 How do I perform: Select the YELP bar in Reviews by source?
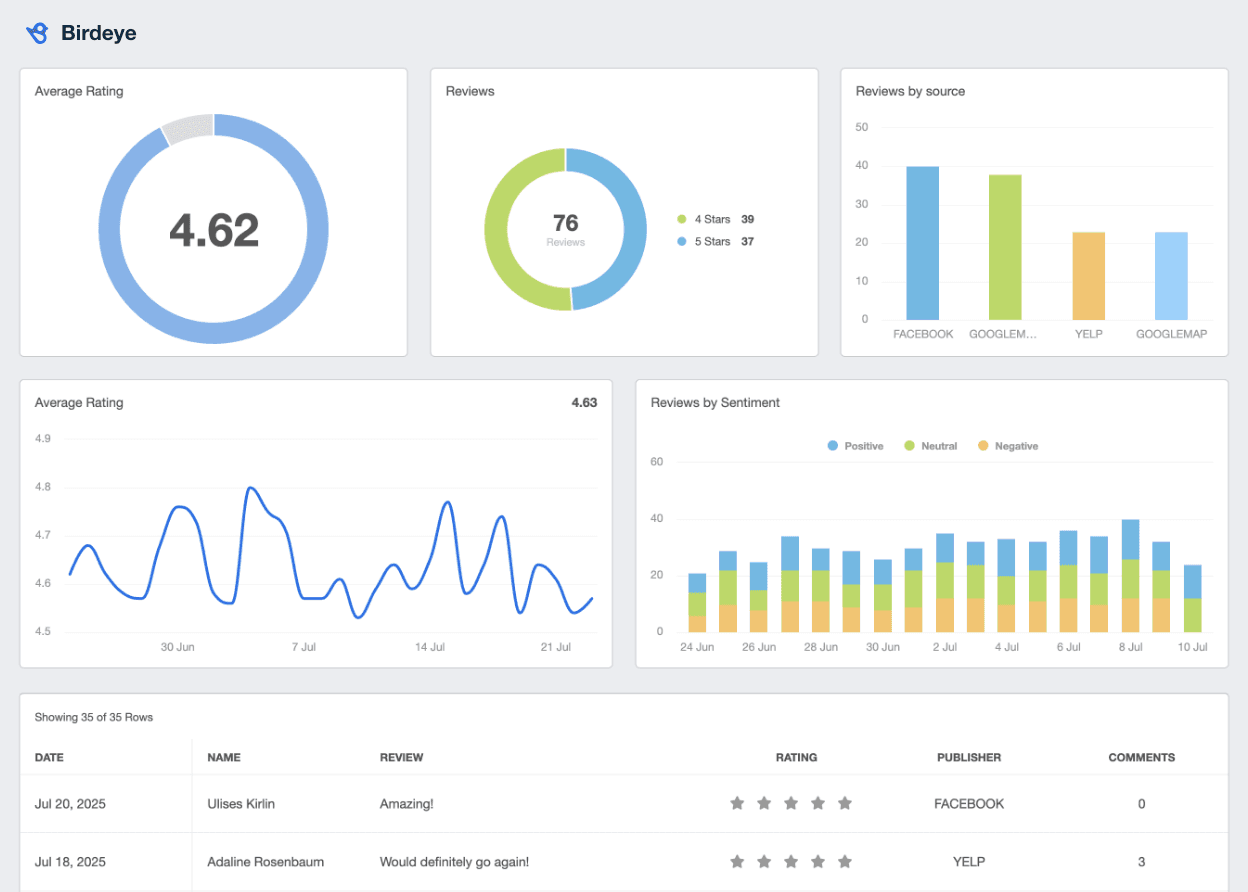point(1088,275)
